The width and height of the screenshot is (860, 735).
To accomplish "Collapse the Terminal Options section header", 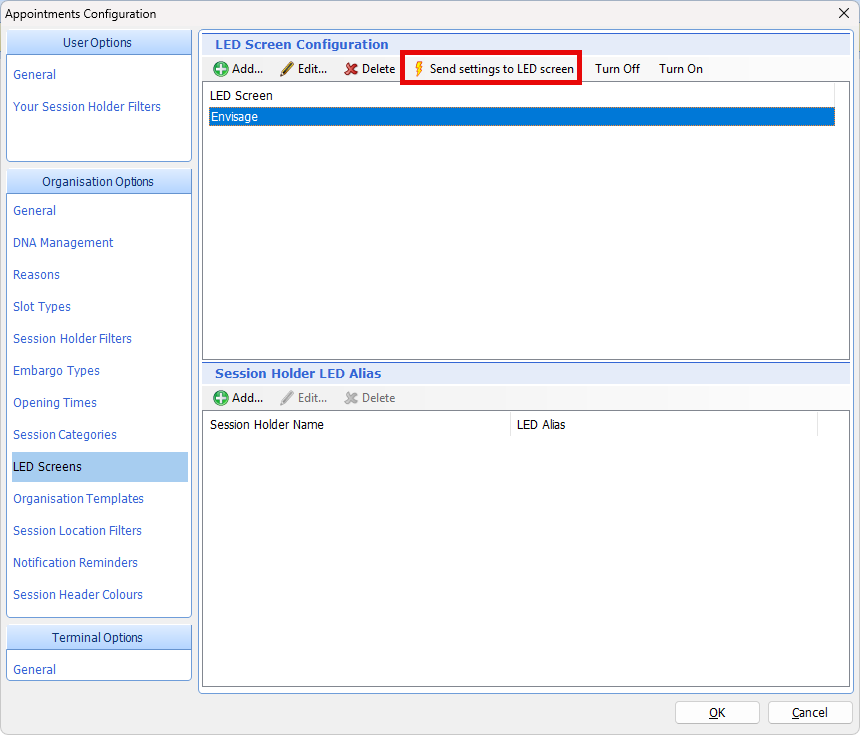I will (98, 638).
